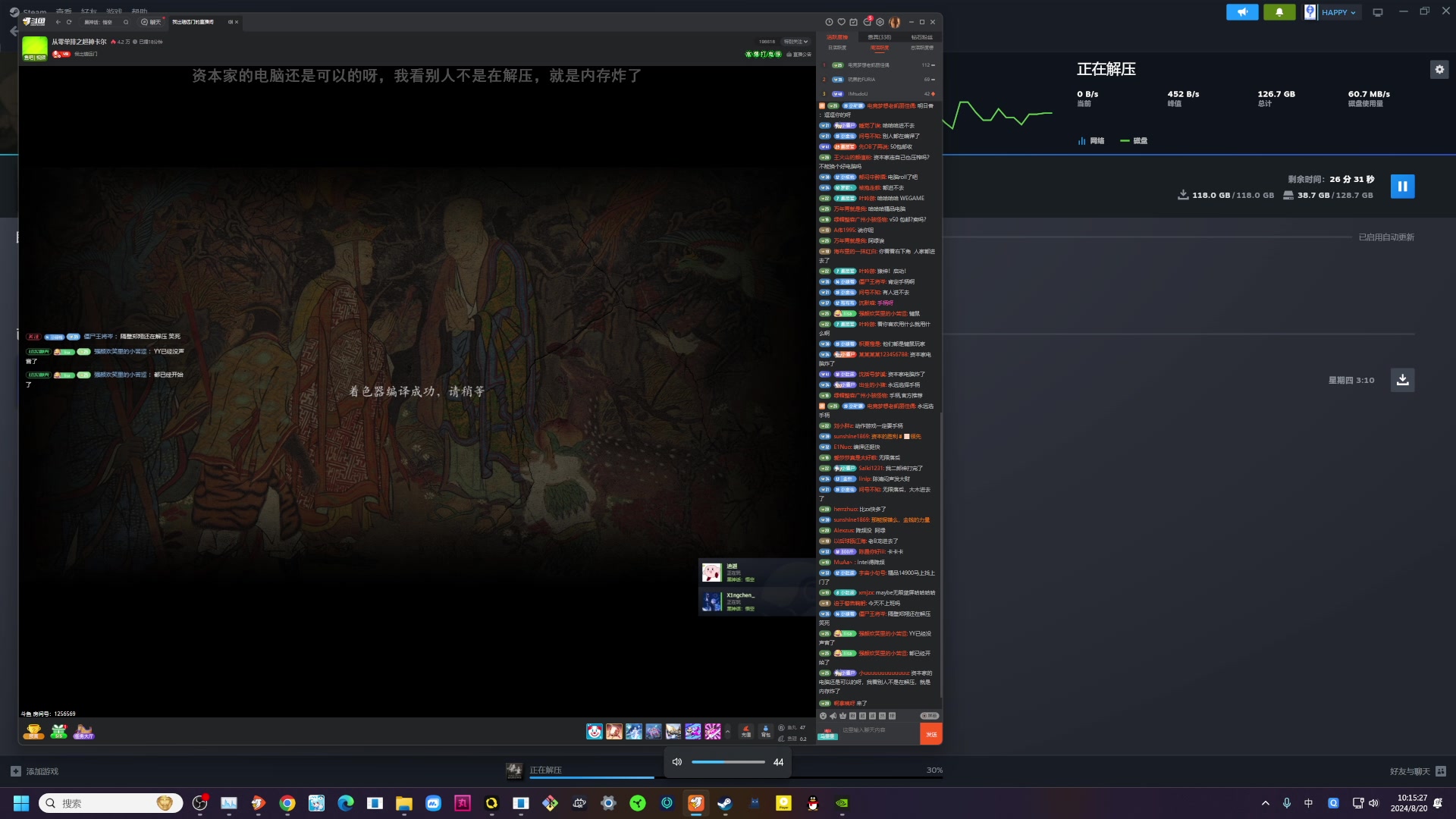Click the green Steam notifications bell

pos(1279,12)
